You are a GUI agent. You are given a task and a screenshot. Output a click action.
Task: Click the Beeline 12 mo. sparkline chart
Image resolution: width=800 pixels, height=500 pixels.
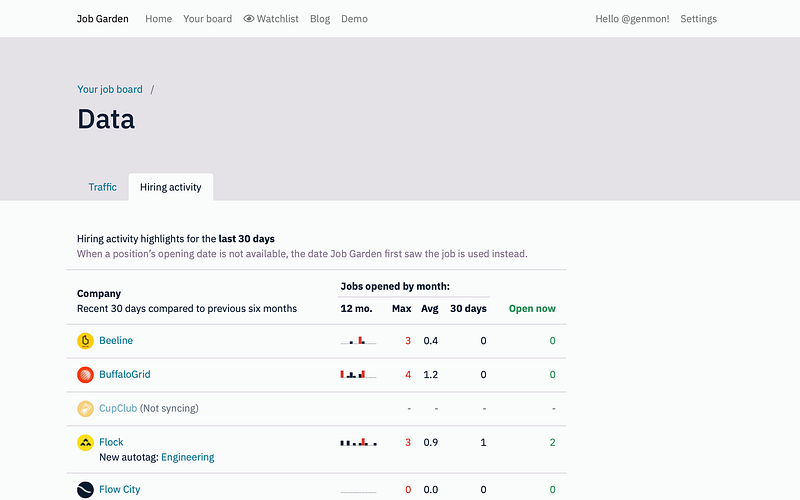click(x=358, y=340)
